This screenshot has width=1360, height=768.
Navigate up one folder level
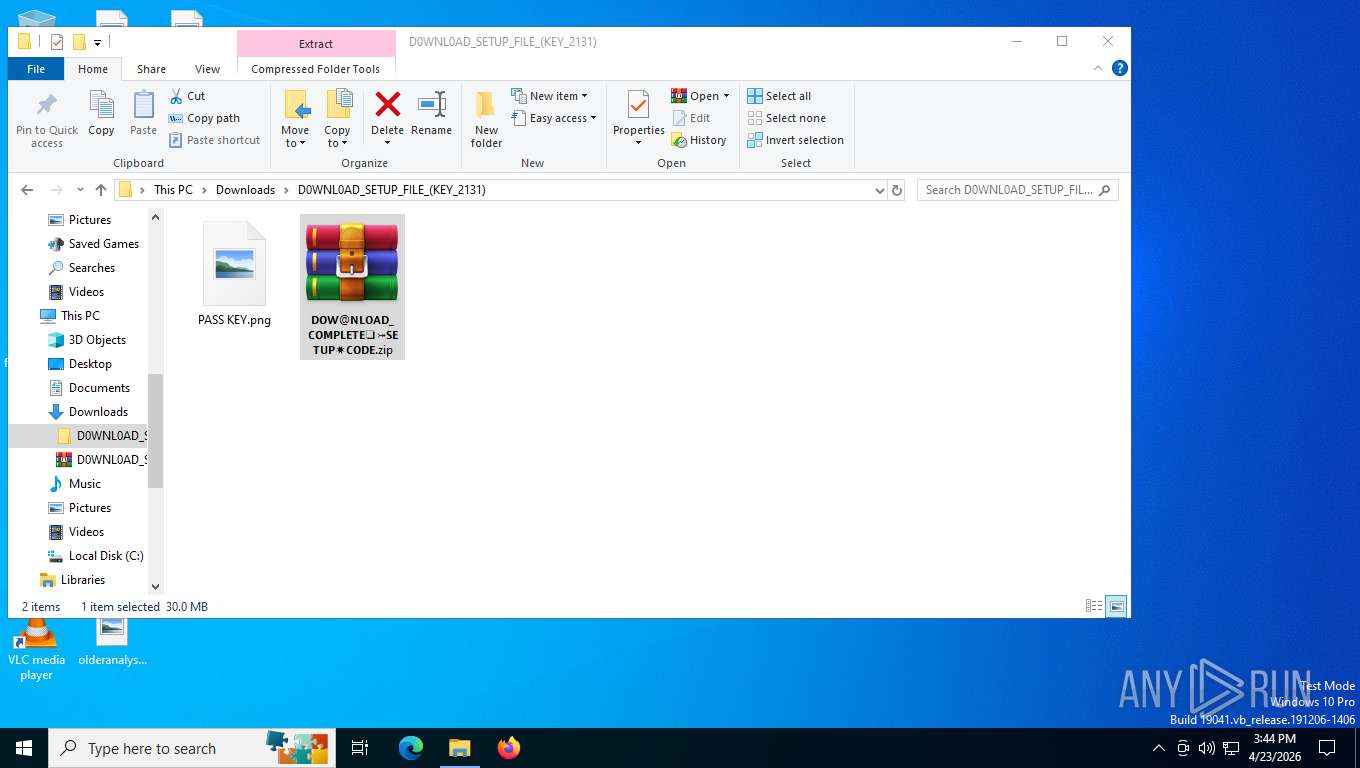point(100,190)
